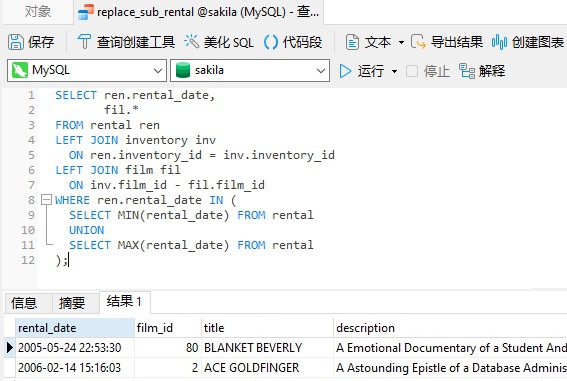Click the Save disk icon
Image resolution: width=567 pixels, height=381 pixels.
[16, 42]
